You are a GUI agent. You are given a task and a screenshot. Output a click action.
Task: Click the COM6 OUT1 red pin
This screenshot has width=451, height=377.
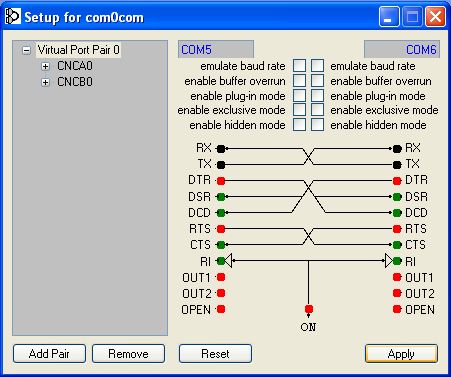click(x=397, y=277)
